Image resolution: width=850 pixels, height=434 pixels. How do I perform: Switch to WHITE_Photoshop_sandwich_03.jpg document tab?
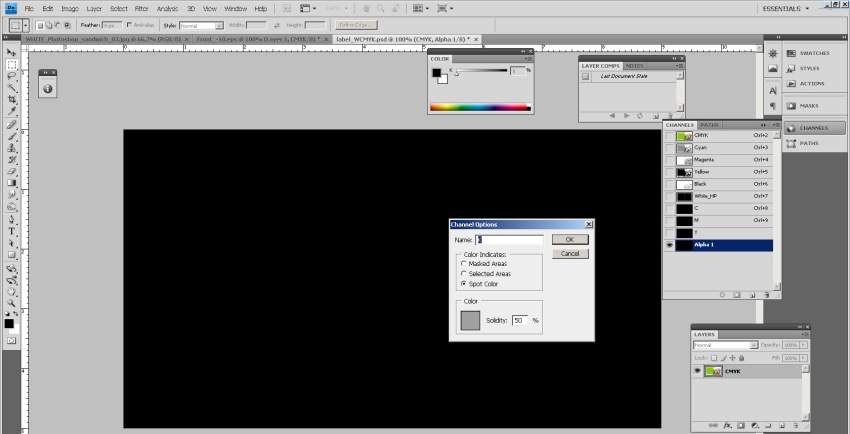point(106,40)
